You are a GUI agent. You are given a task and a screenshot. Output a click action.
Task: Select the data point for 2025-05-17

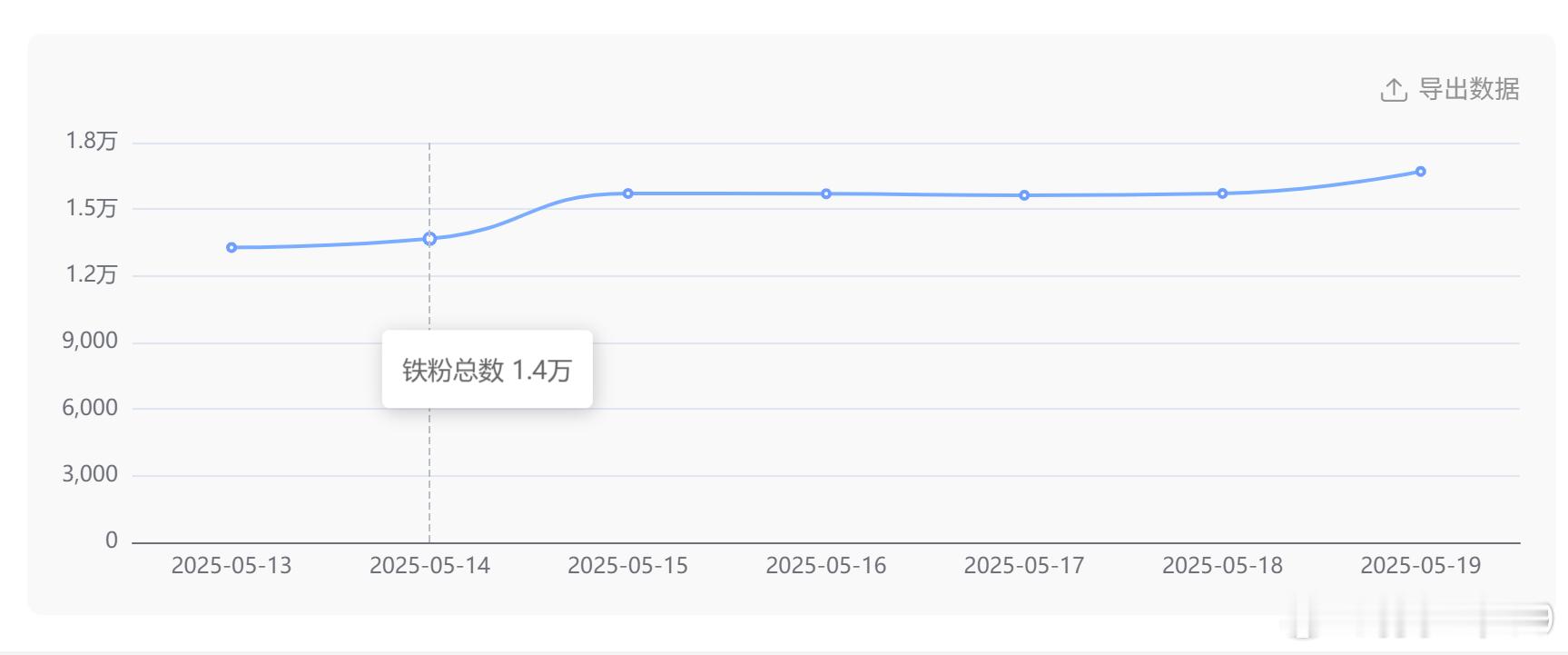coord(1024,195)
